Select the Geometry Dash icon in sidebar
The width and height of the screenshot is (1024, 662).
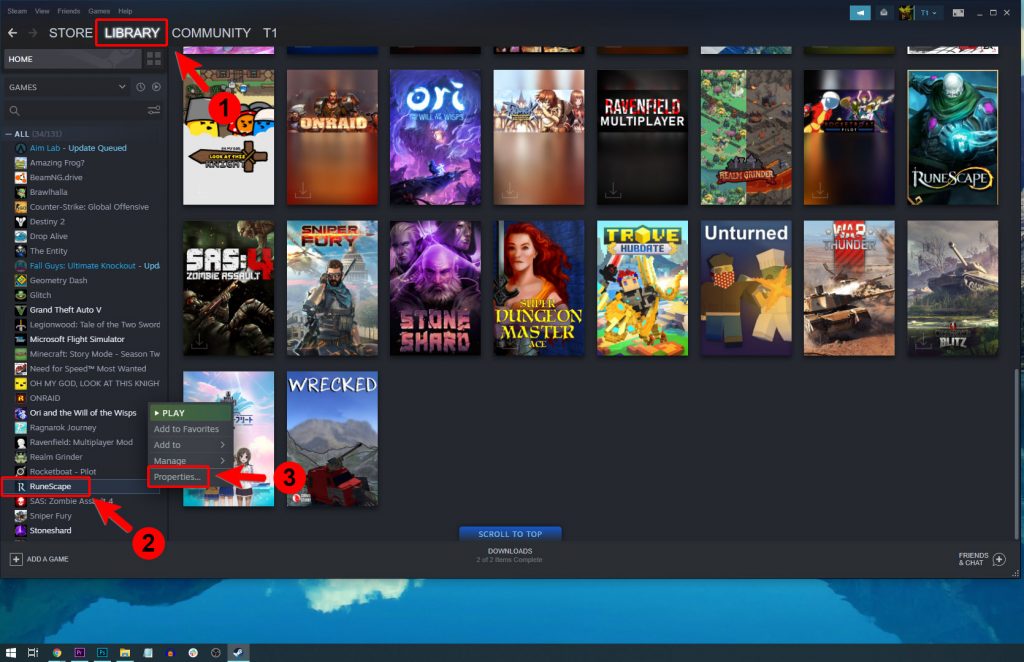point(21,281)
